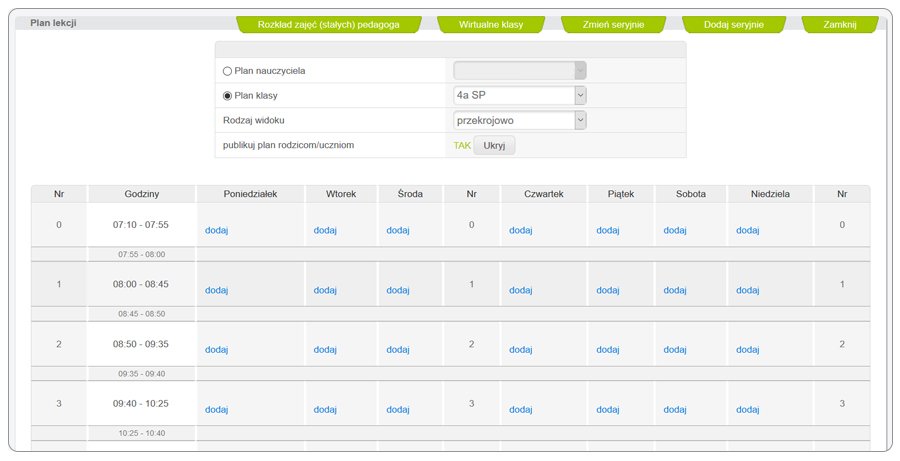Open the class dropdown showing 4a SP
The image size is (900, 461).
519,96
